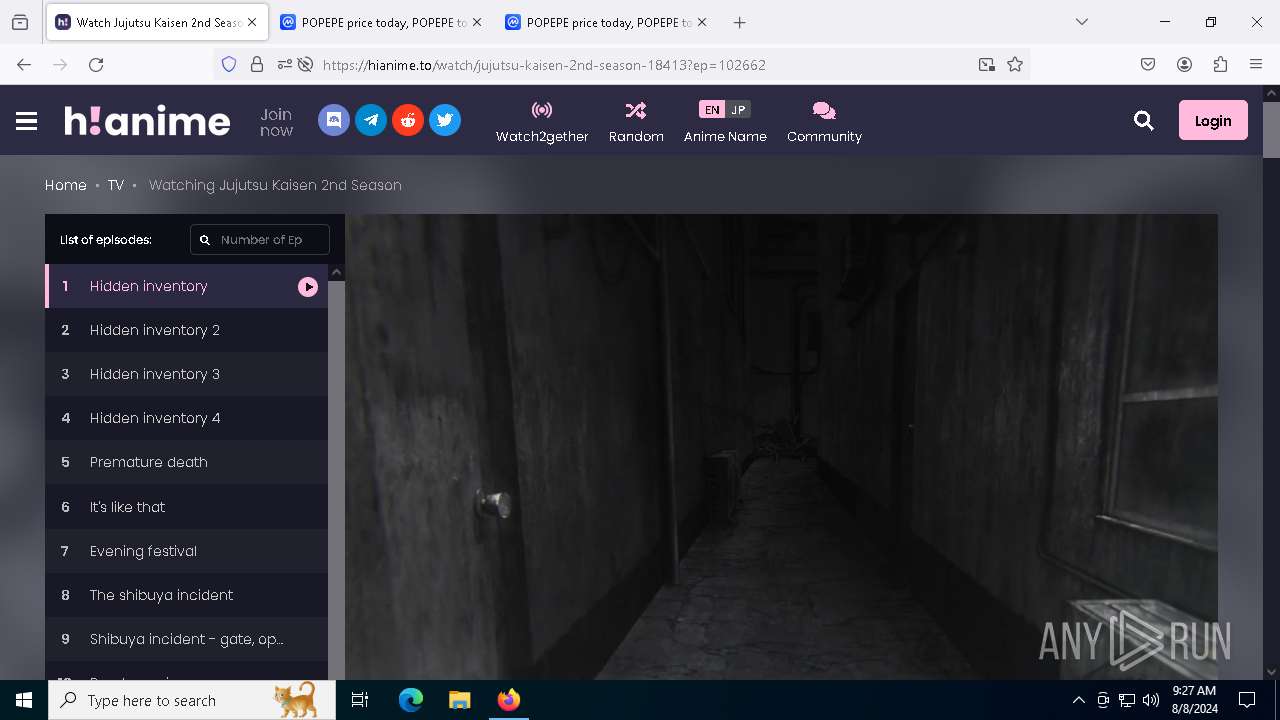Viewport: 1280px width, 720px height.
Task: Open Watch2gether
Action: pyautogui.click(x=542, y=122)
